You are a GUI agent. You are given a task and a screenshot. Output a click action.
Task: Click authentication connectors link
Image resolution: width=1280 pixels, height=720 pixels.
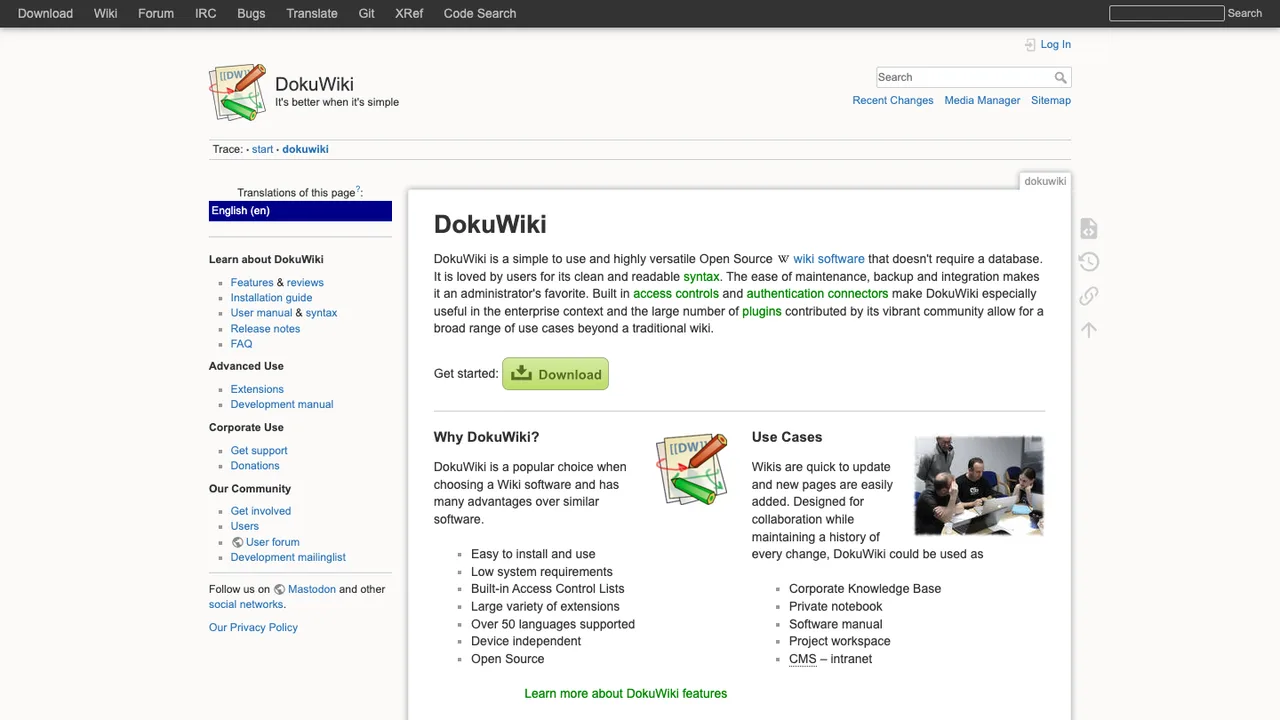click(x=817, y=294)
